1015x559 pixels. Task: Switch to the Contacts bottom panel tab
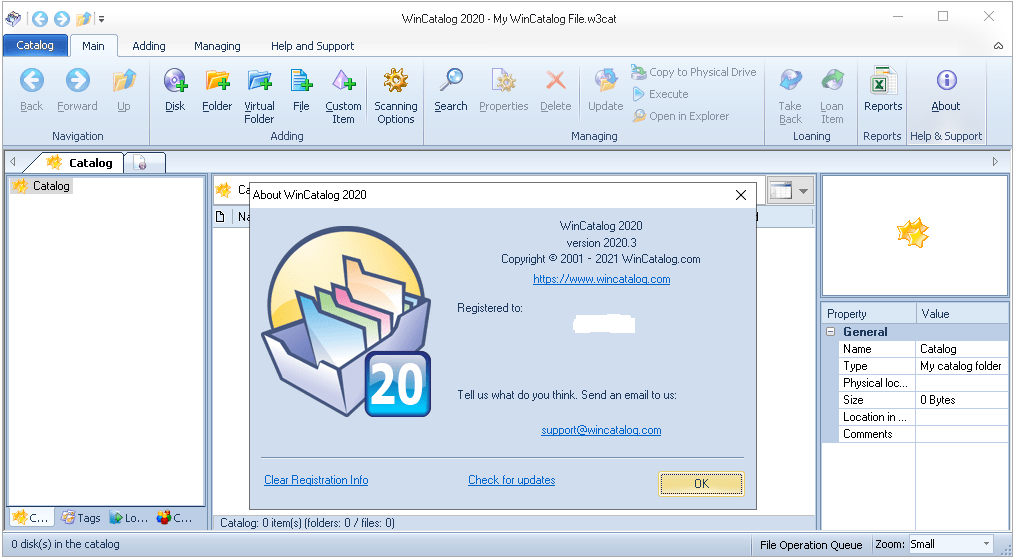point(175,518)
